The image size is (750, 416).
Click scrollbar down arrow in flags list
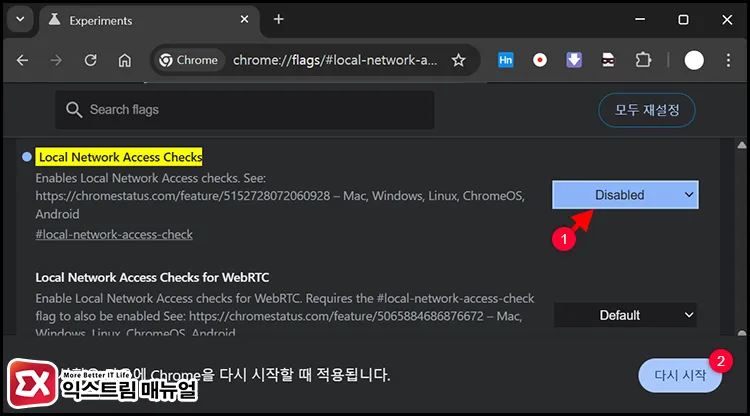(x=741, y=332)
